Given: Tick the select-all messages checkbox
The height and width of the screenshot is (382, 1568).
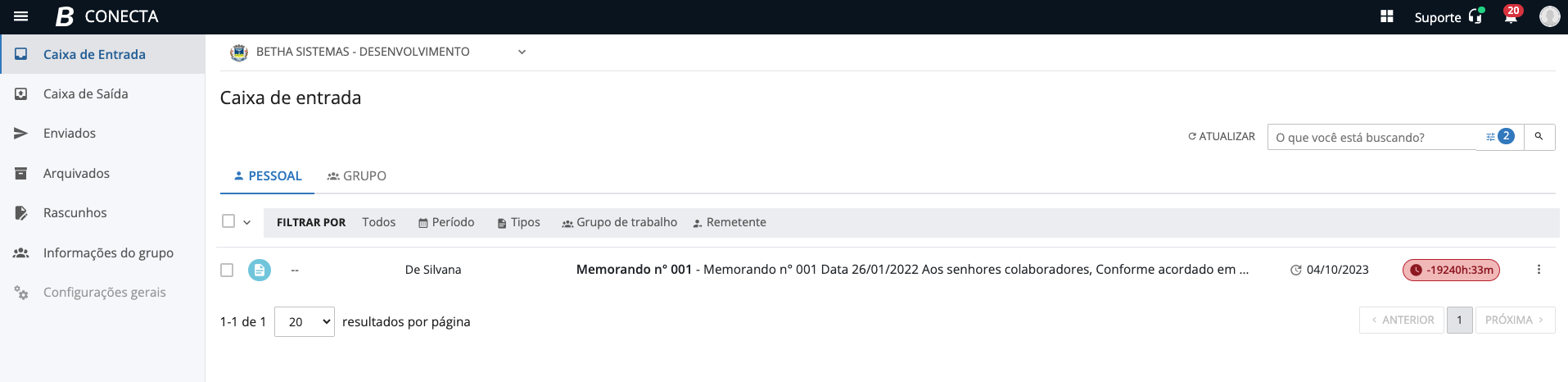Looking at the screenshot, I should tap(228, 221).
